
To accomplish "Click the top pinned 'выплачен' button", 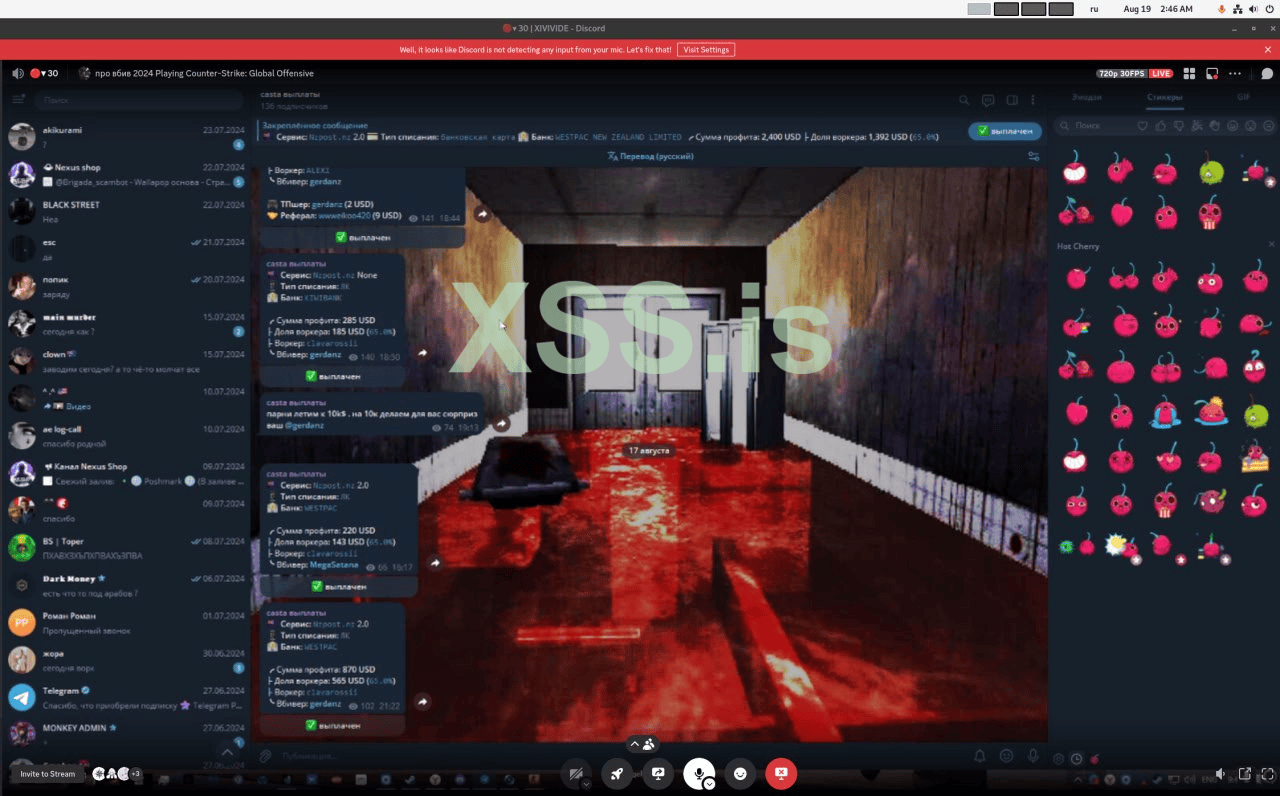I will tap(1005, 131).
